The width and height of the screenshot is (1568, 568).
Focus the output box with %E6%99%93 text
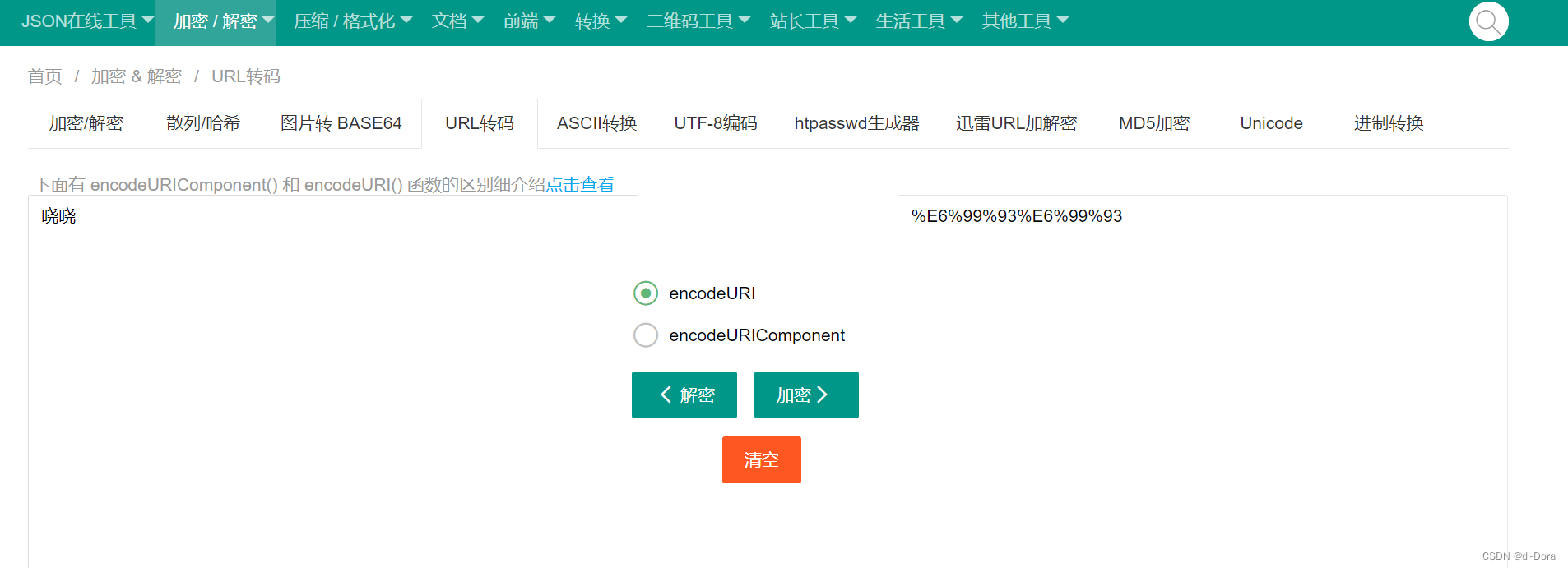[x=1203, y=381]
